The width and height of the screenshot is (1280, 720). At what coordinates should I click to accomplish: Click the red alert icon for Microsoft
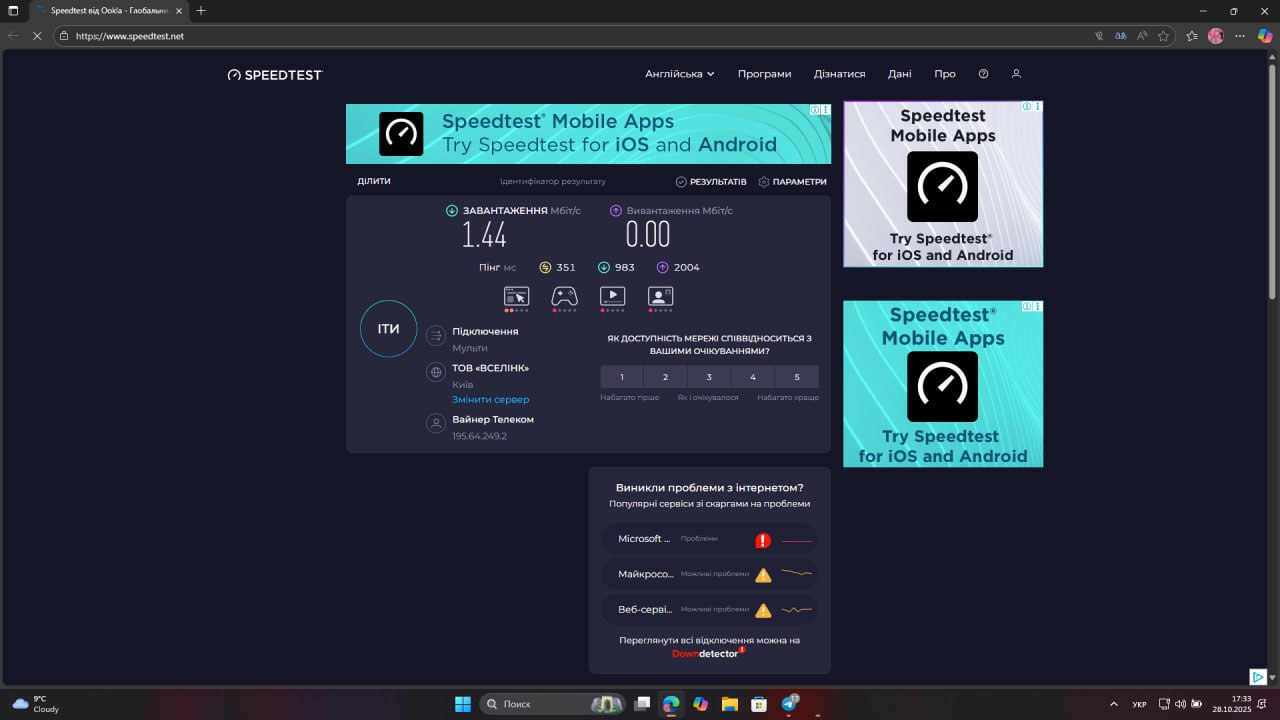(763, 540)
